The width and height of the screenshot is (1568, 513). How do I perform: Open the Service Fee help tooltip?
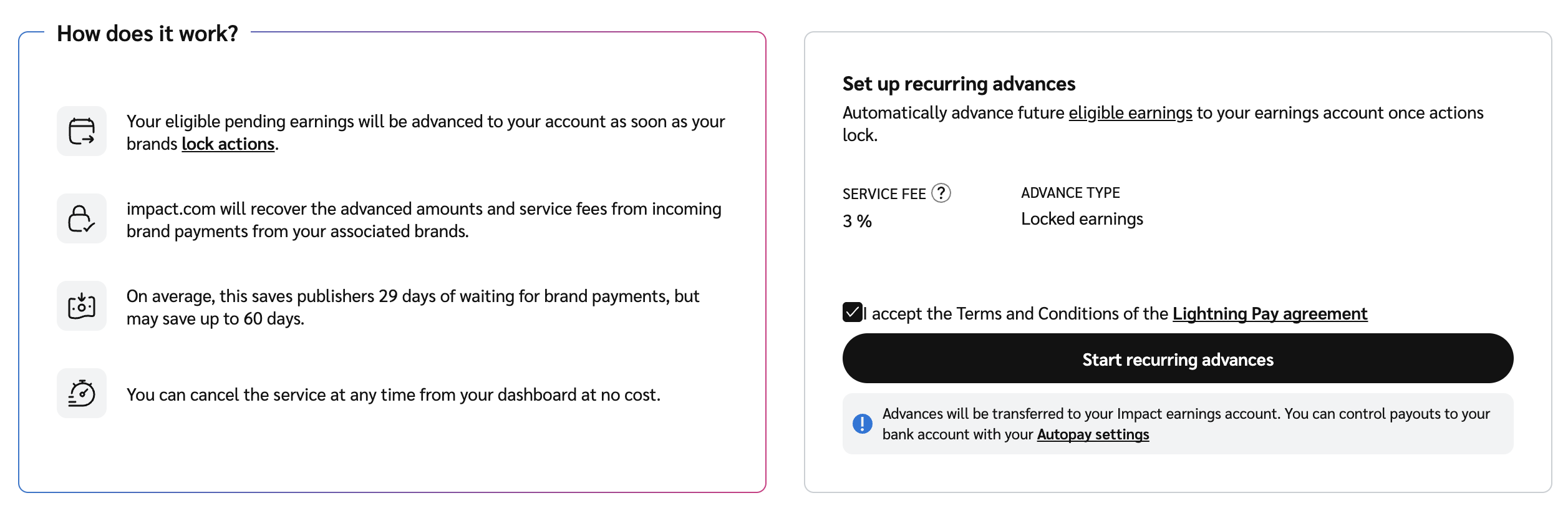click(x=941, y=193)
